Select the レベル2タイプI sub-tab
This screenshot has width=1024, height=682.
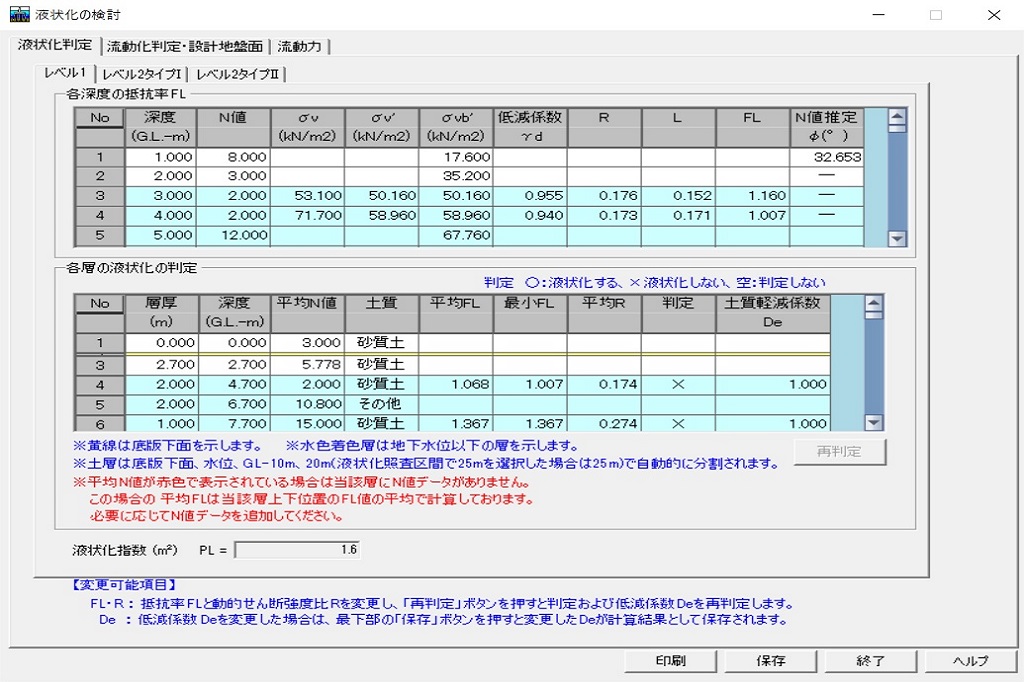click(142, 74)
